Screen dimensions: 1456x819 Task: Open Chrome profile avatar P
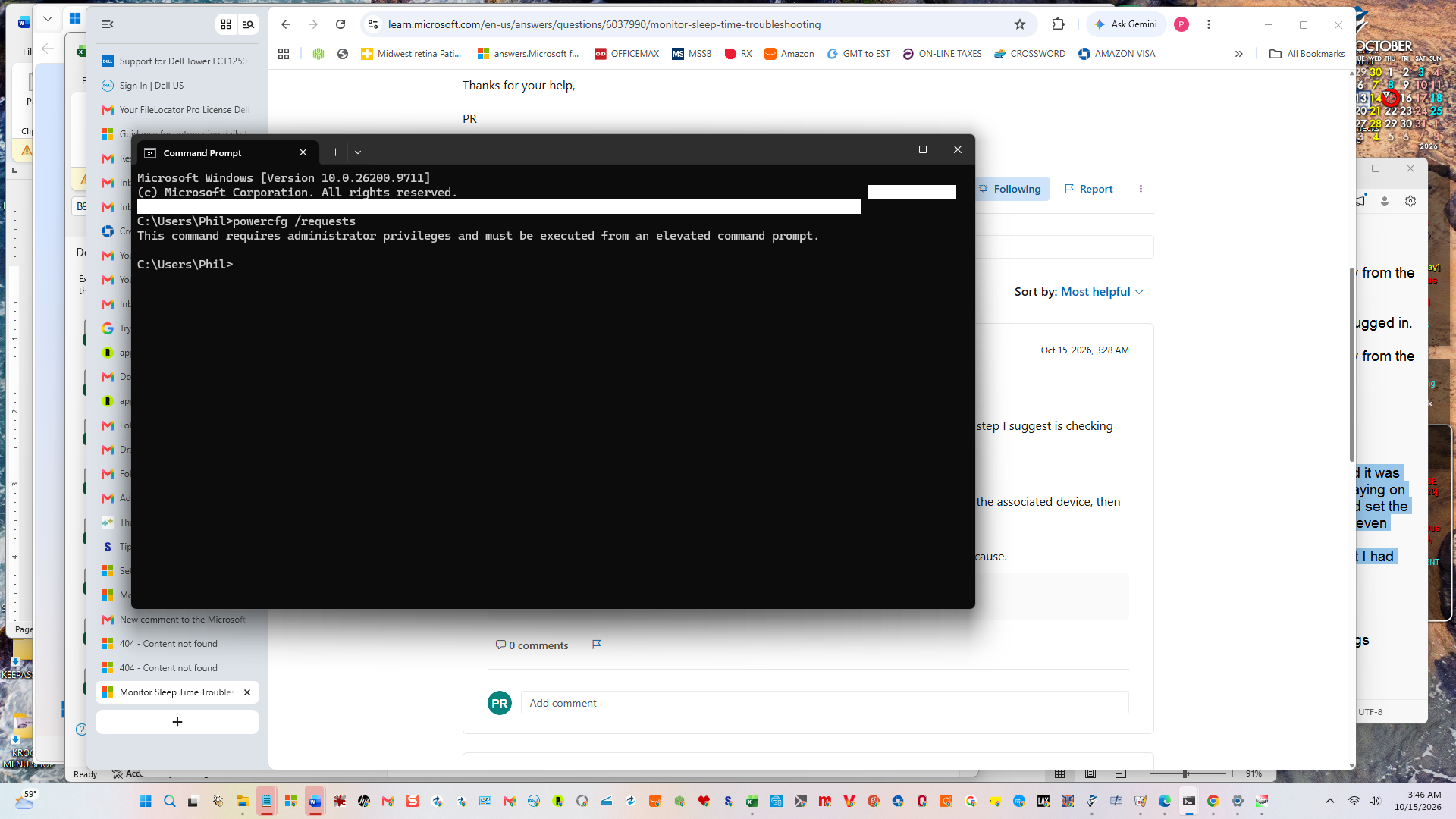pos(1181,24)
